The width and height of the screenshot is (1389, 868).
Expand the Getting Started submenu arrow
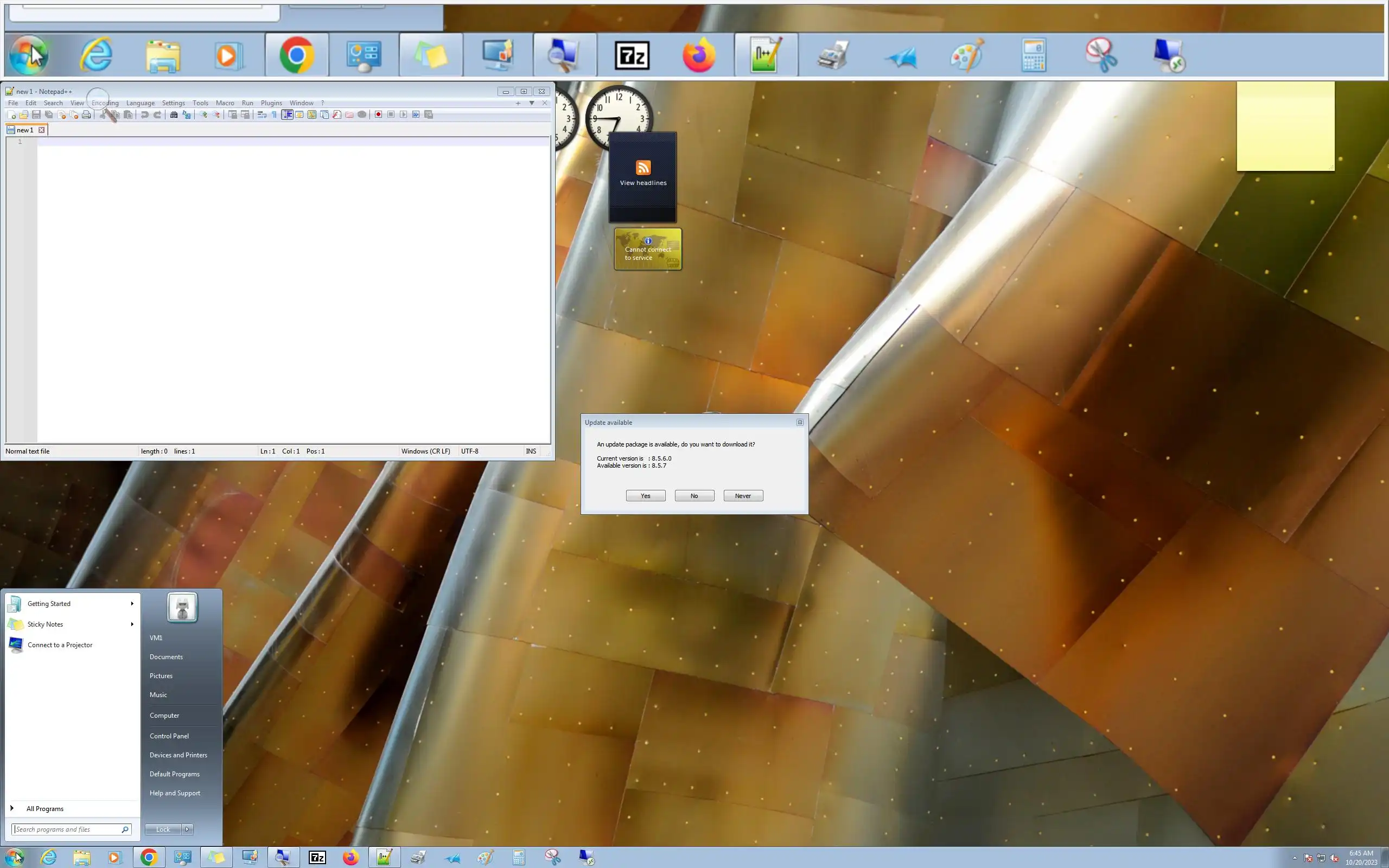point(132,603)
